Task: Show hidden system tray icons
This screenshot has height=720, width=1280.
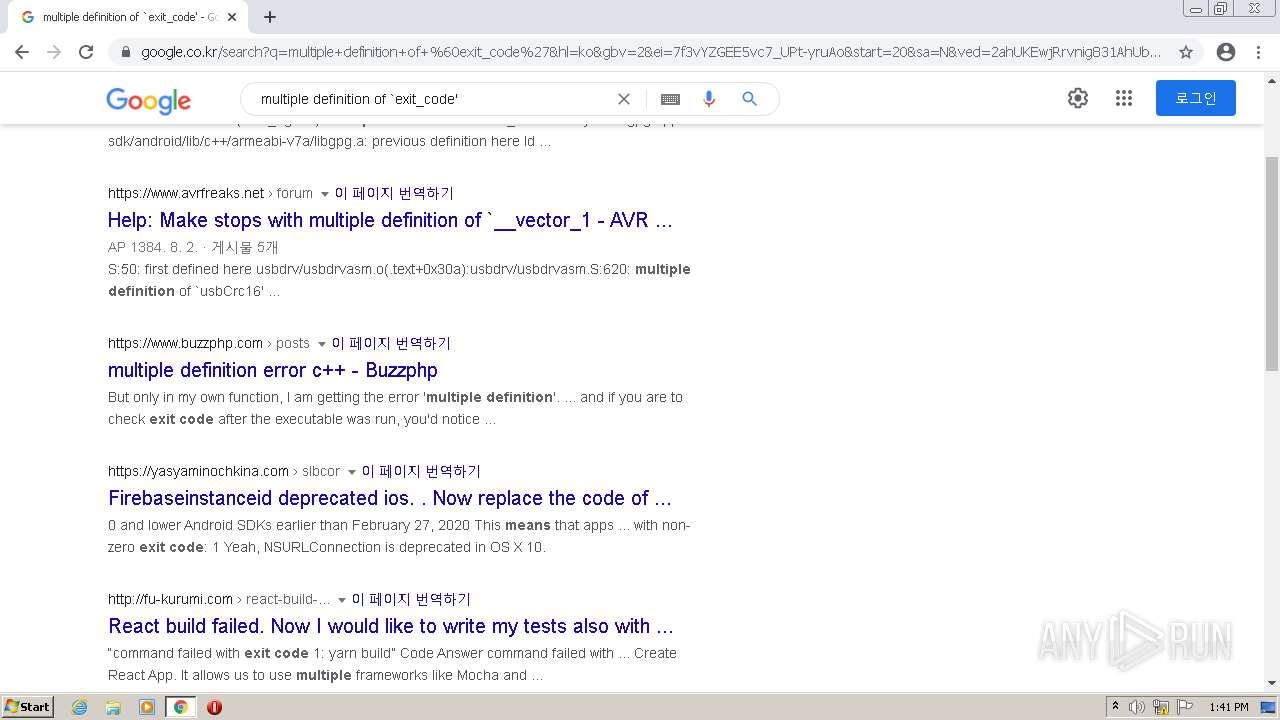Action: [x=1115, y=707]
